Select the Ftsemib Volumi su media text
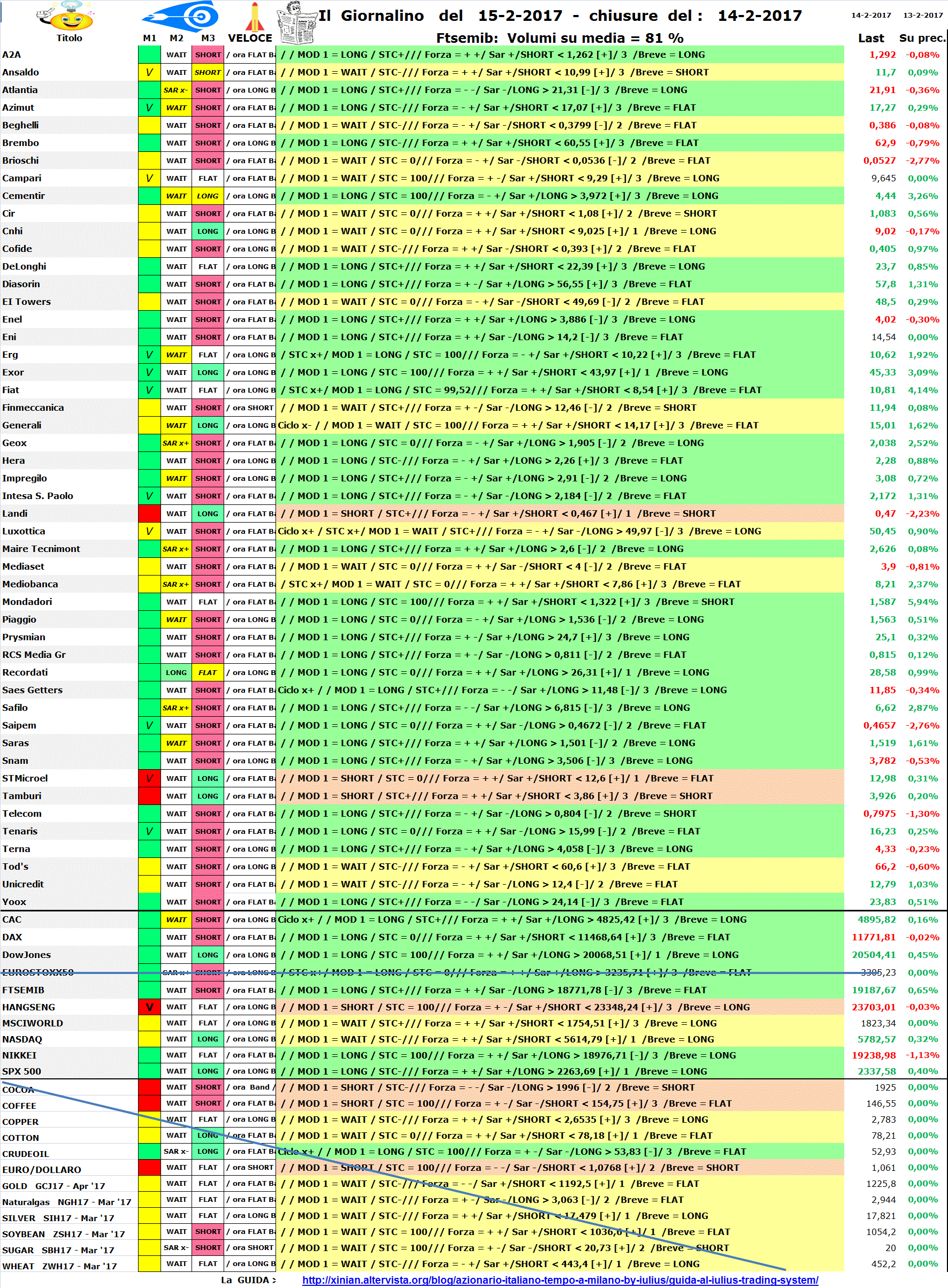948x1288 pixels. 560,38
